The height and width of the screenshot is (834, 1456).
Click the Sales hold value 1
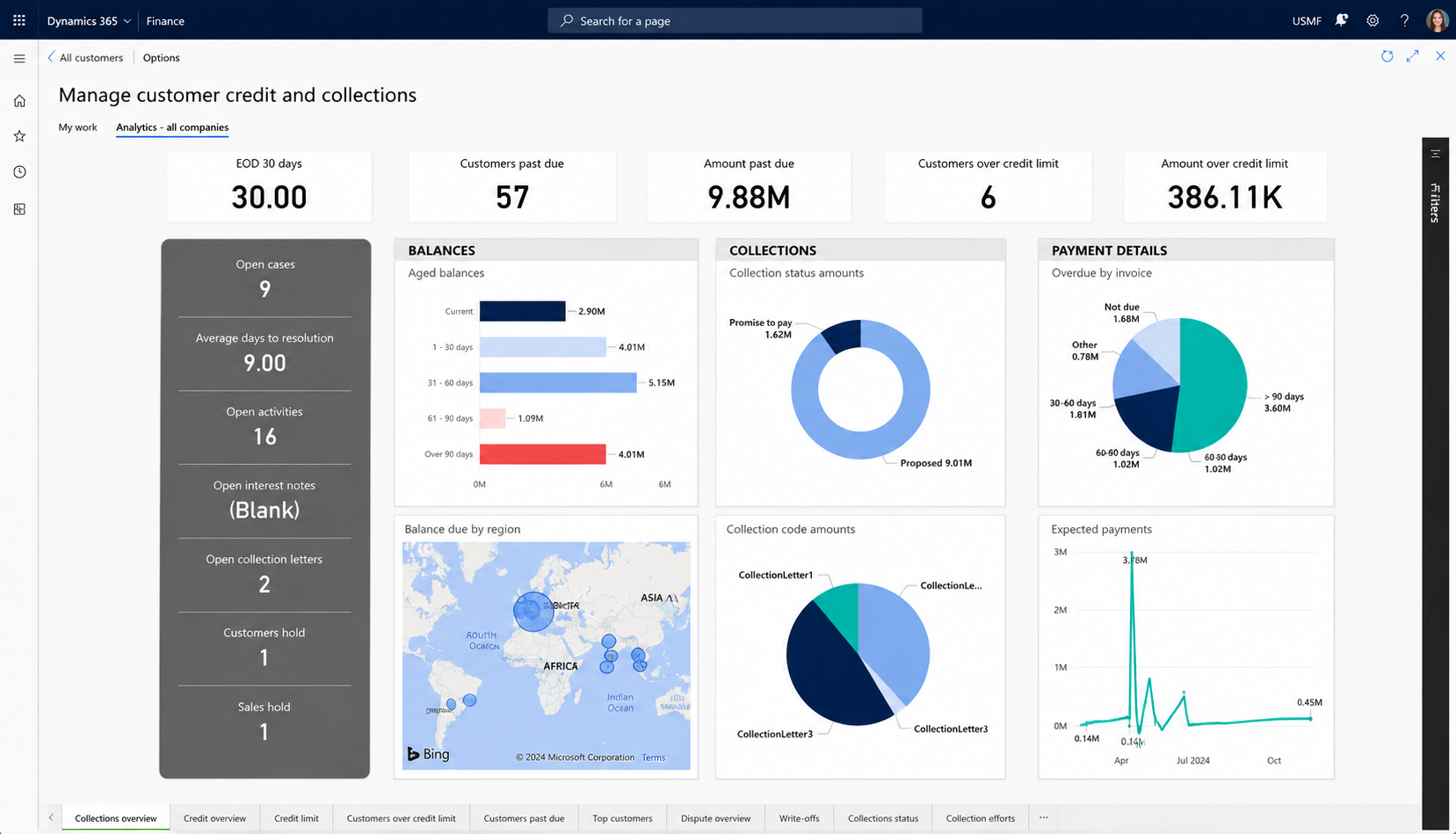(x=264, y=732)
